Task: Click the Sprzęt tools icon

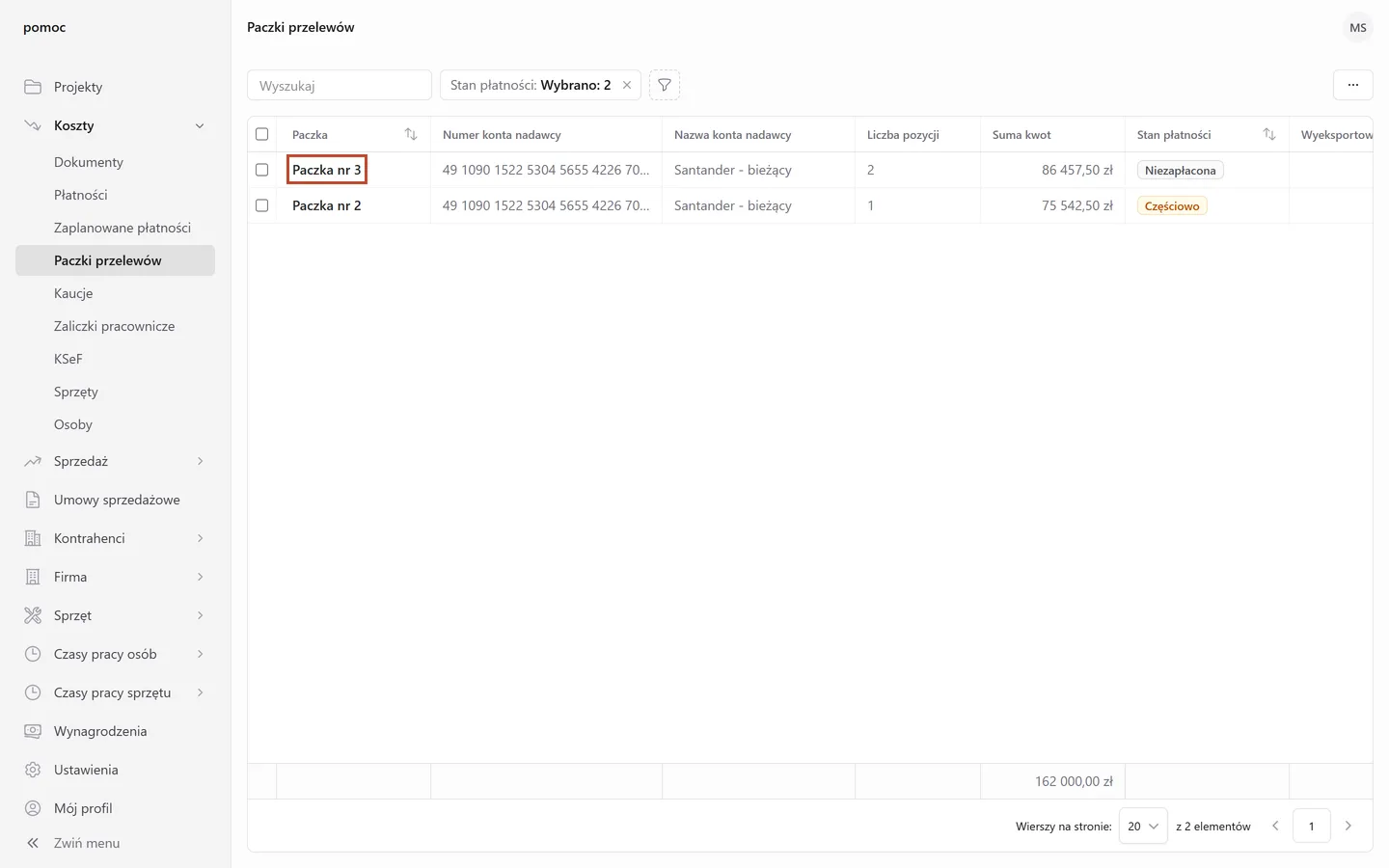Action: (x=33, y=615)
